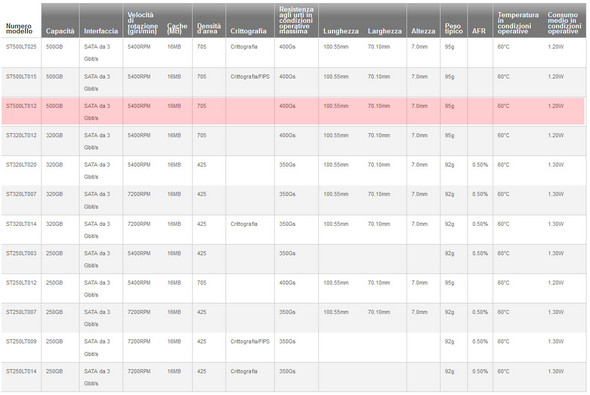Click the highlighted ST500LT012 row model
The width and height of the screenshot is (590, 395).
21,106
